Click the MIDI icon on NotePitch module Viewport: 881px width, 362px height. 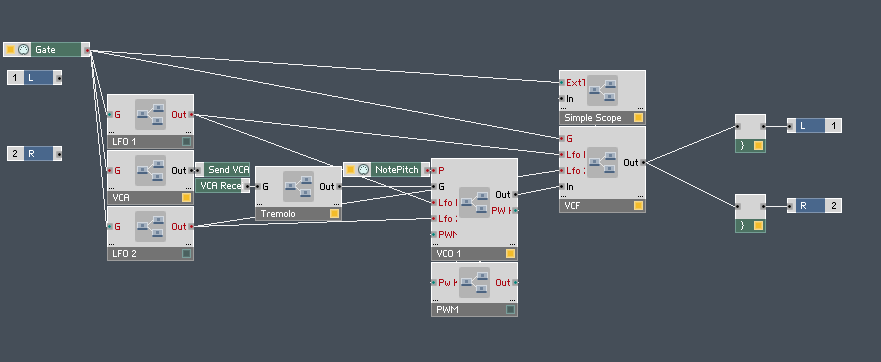coord(363,169)
